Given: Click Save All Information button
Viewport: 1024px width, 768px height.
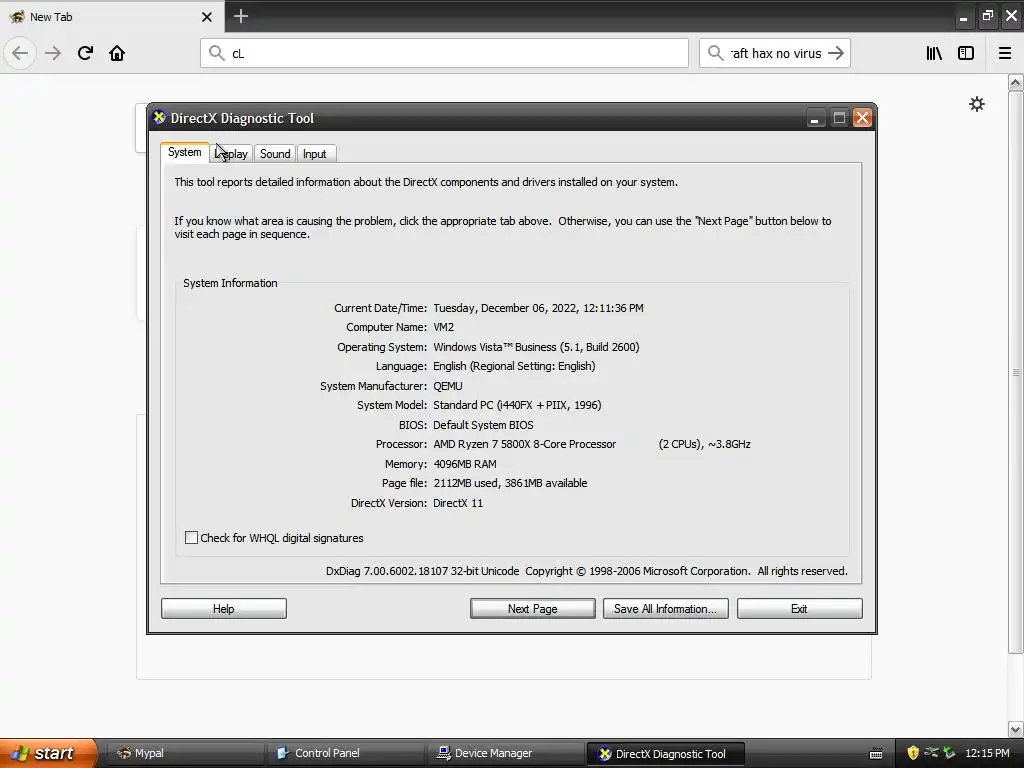Looking at the screenshot, I should (x=665, y=609).
